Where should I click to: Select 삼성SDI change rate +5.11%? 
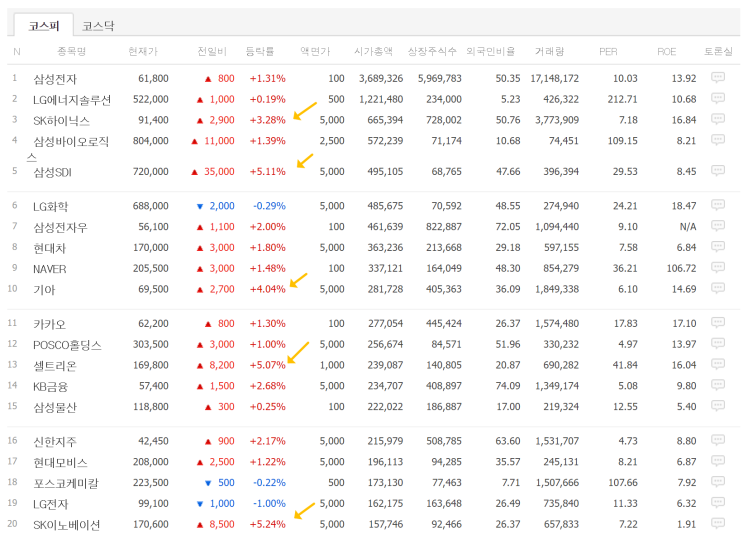coord(268,171)
